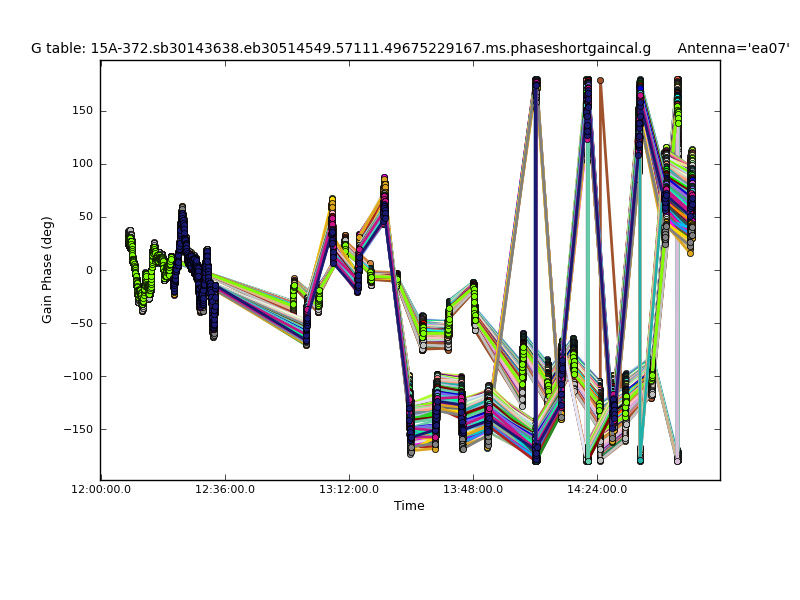Click the dark blue spike peak after 13:48

pyautogui.click(x=536, y=82)
